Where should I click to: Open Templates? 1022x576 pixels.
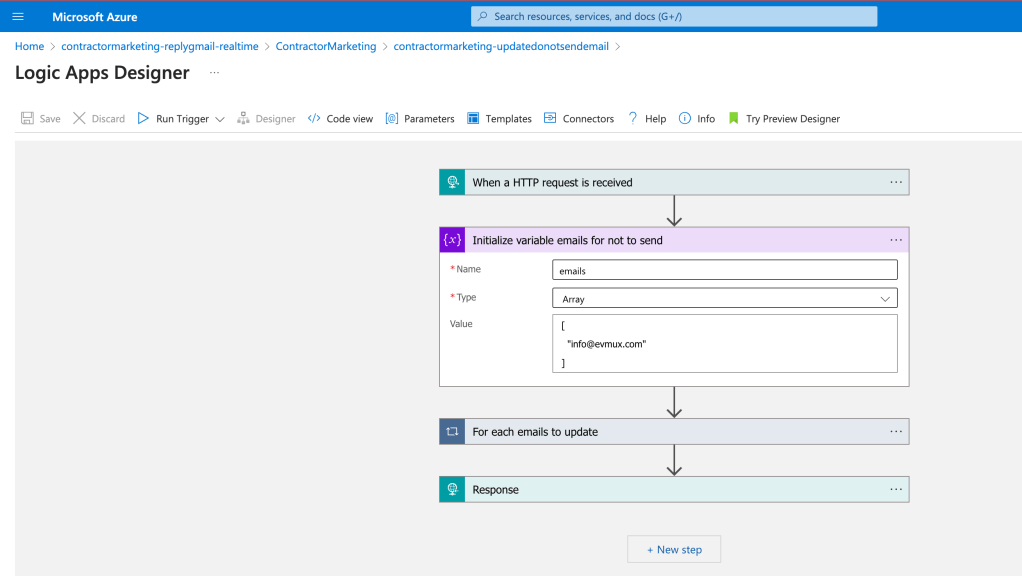point(508,119)
